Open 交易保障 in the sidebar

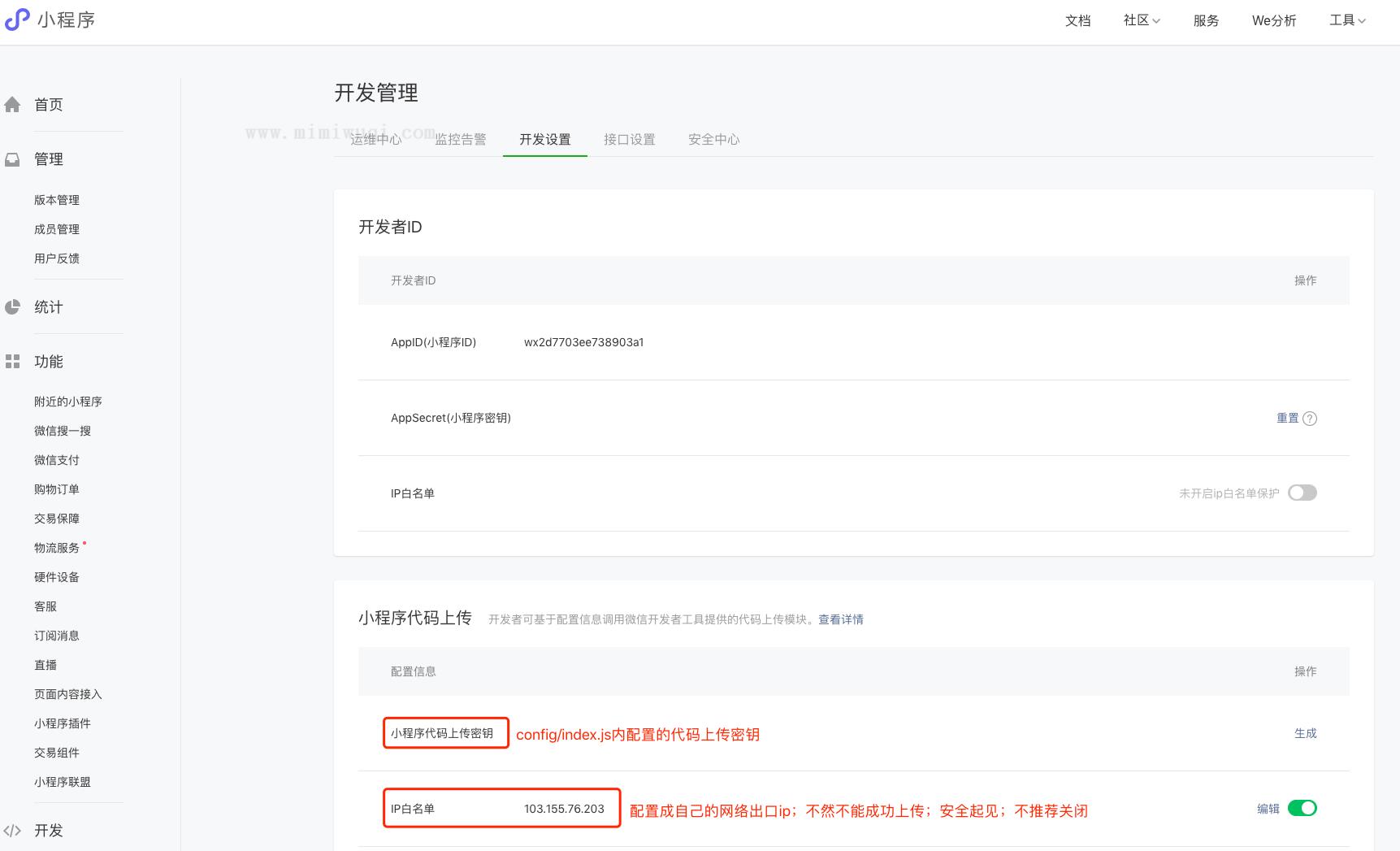(x=57, y=519)
